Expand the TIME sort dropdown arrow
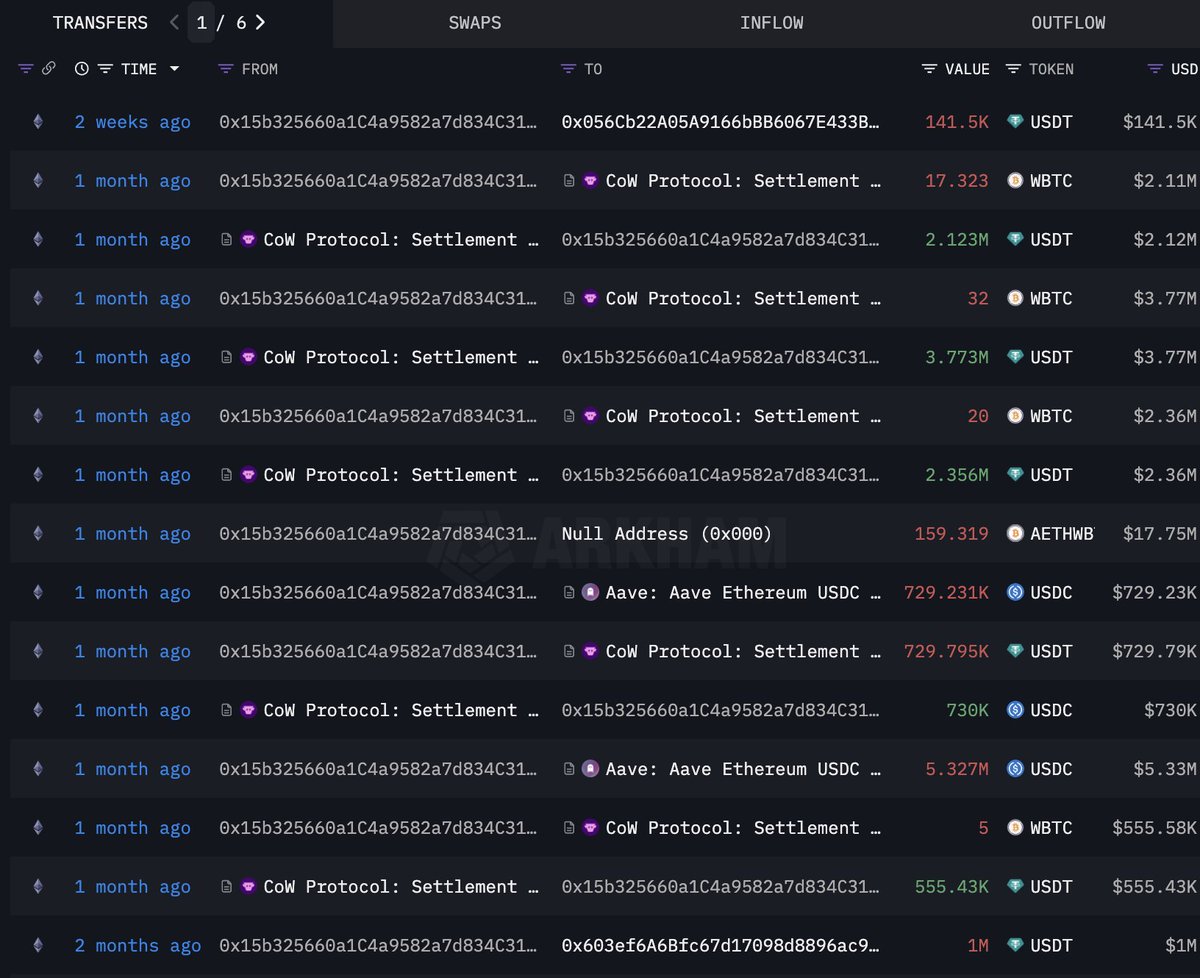This screenshot has height=978, width=1200. pyautogui.click(x=175, y=69)
